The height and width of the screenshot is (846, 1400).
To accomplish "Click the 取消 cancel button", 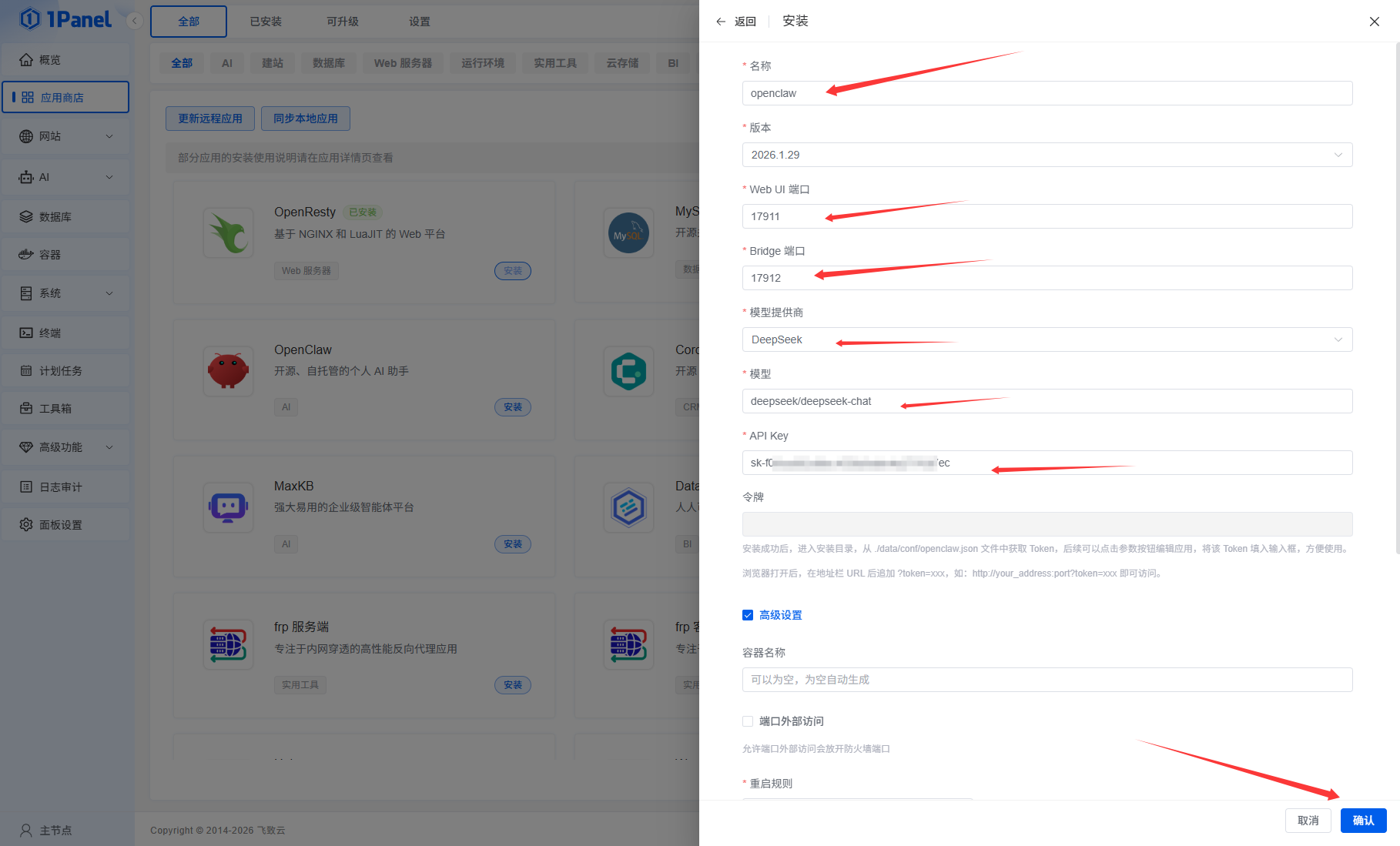I will pos(1308,821).
